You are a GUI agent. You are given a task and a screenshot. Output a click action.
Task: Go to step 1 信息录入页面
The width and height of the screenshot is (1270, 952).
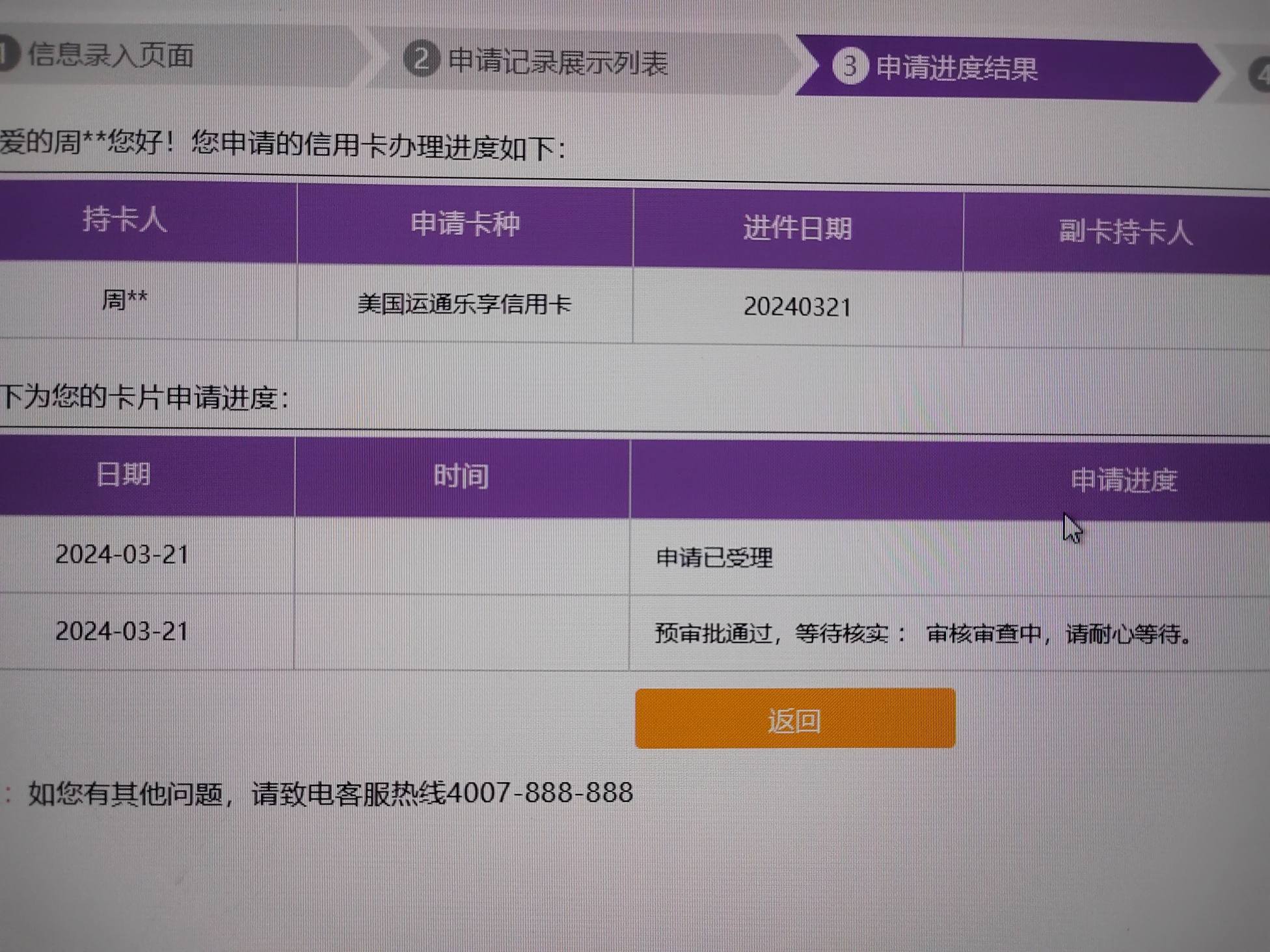click(109, 55)
